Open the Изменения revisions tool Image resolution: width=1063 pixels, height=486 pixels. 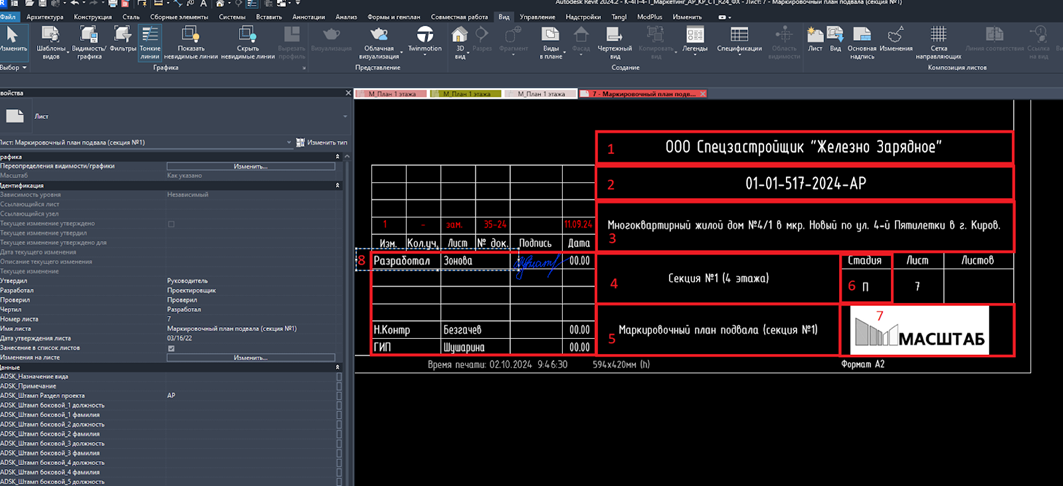[896, 39]
